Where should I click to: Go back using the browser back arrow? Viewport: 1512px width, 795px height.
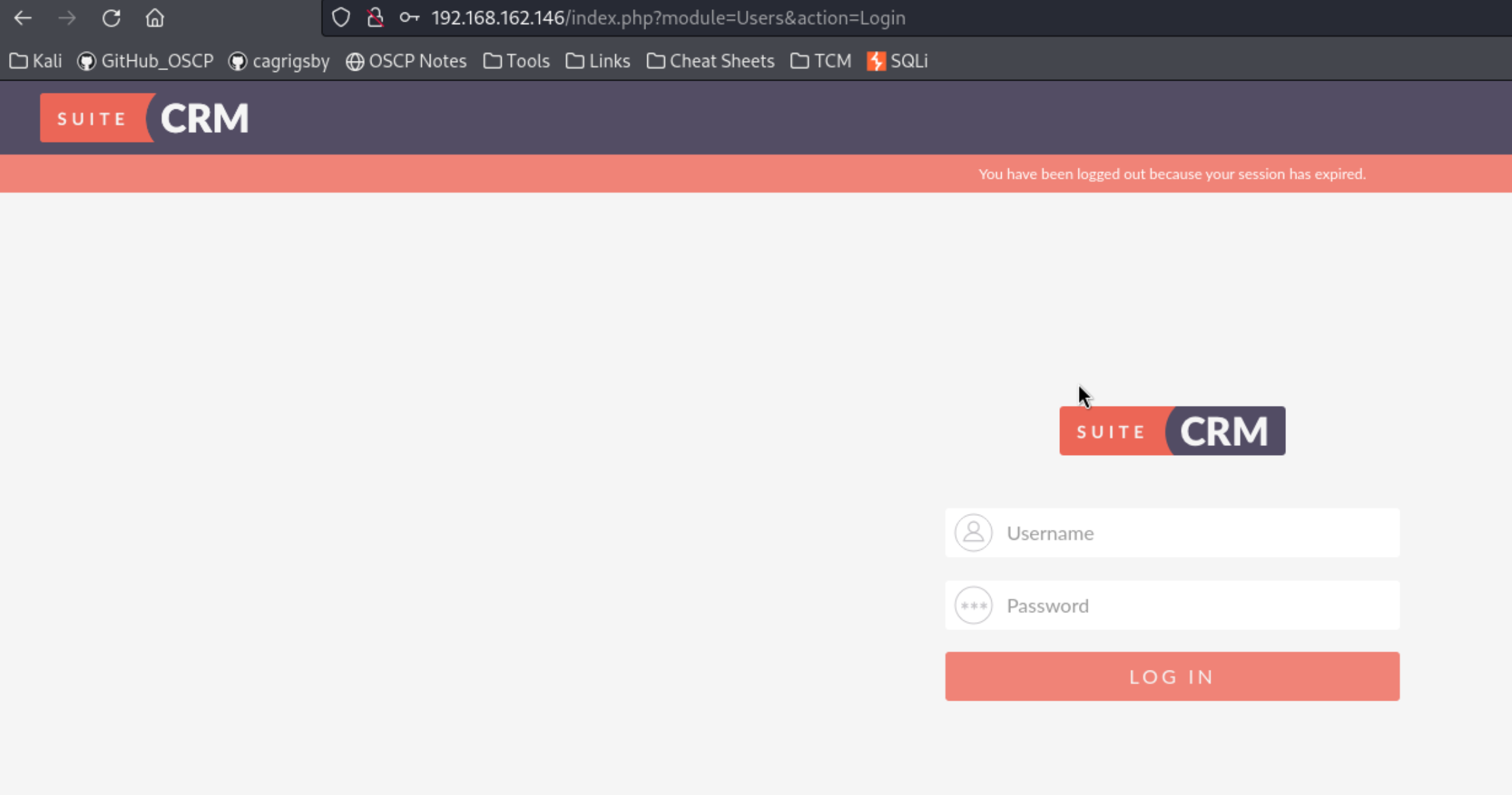23,18
